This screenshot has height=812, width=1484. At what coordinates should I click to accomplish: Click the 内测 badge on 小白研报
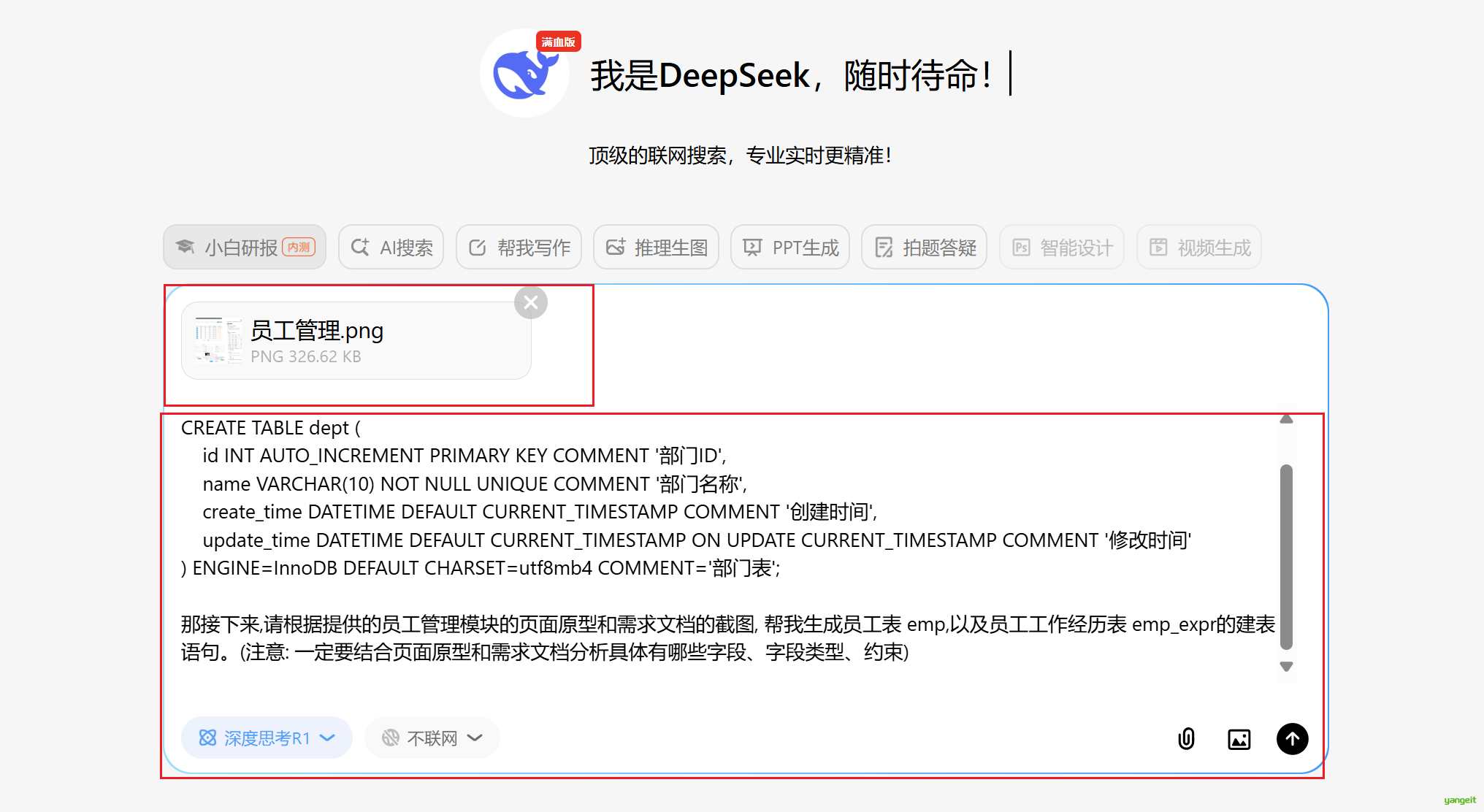click(299, 247)
